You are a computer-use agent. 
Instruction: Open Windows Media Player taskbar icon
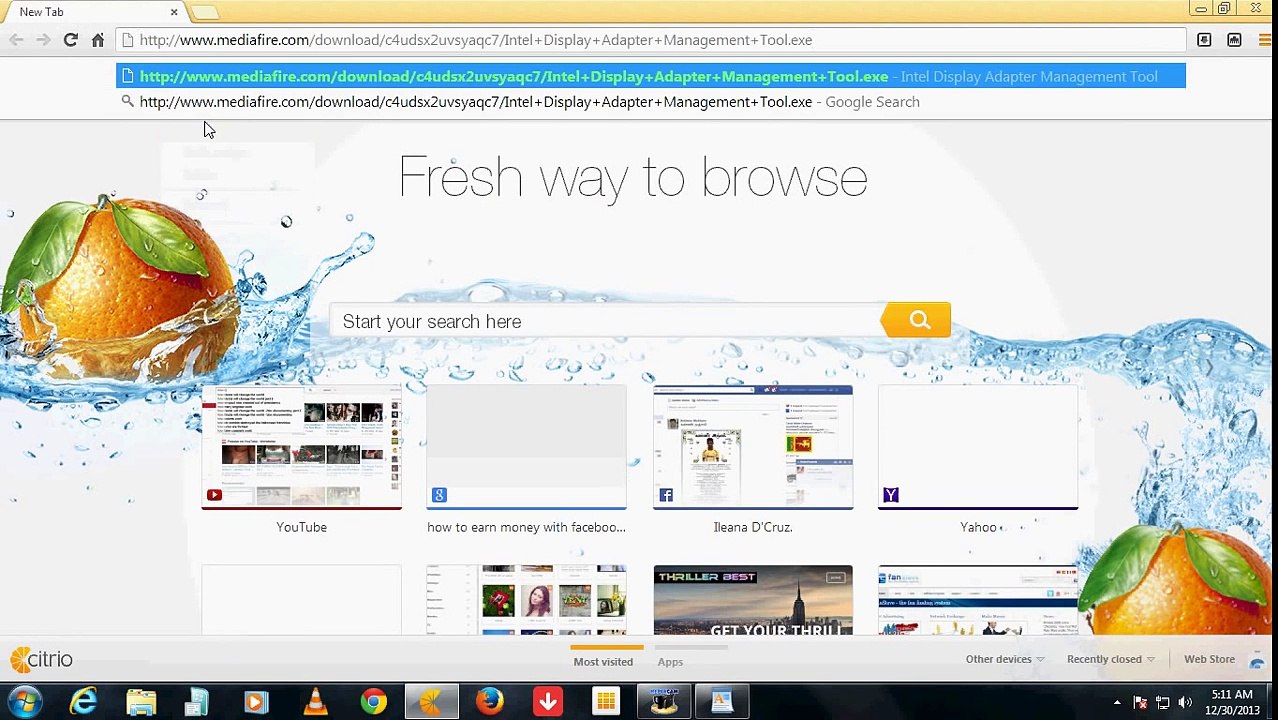pyautogui.click(x=256, y=702)
